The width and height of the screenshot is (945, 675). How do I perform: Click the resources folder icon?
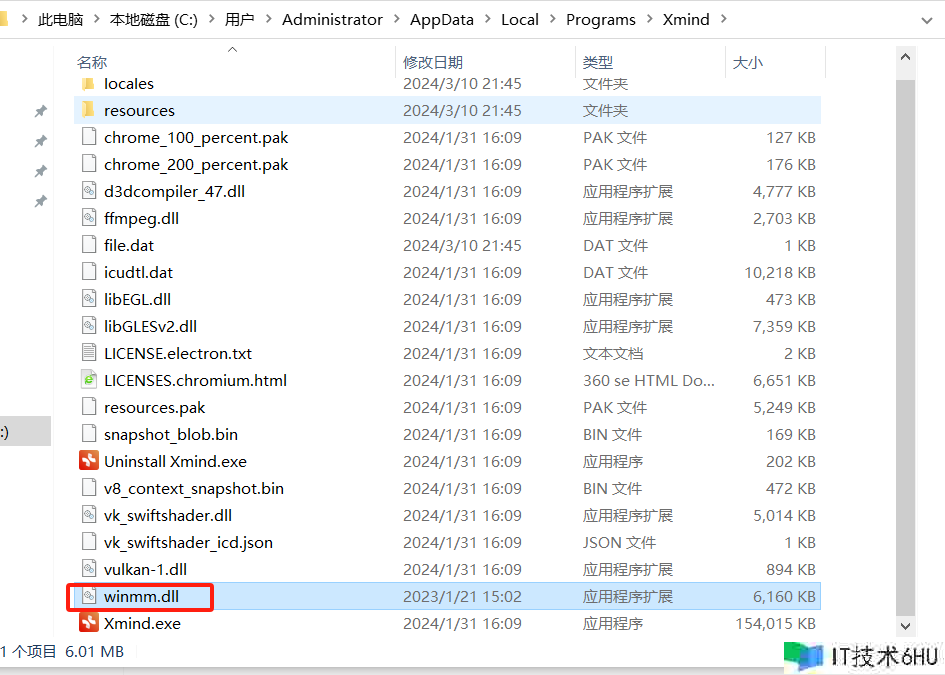(x=87, y=110)
